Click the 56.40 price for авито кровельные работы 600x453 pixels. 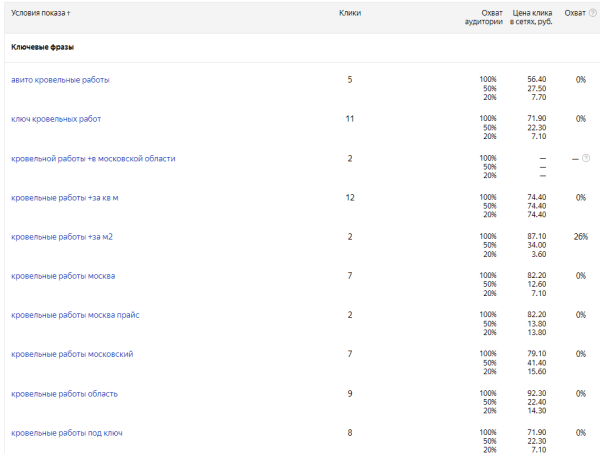point(536,79)
